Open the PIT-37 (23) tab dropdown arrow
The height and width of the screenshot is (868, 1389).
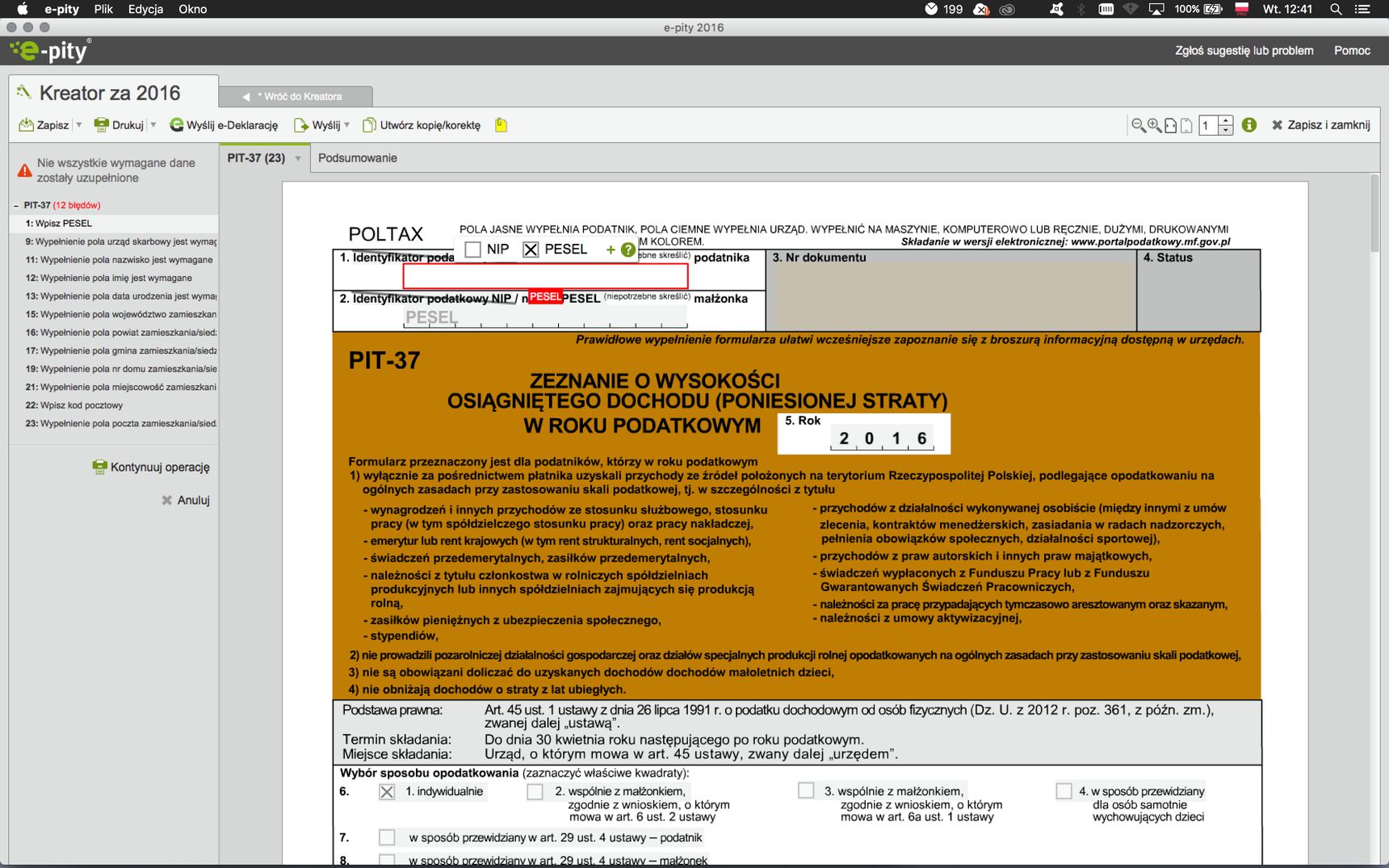pos(298,158)
